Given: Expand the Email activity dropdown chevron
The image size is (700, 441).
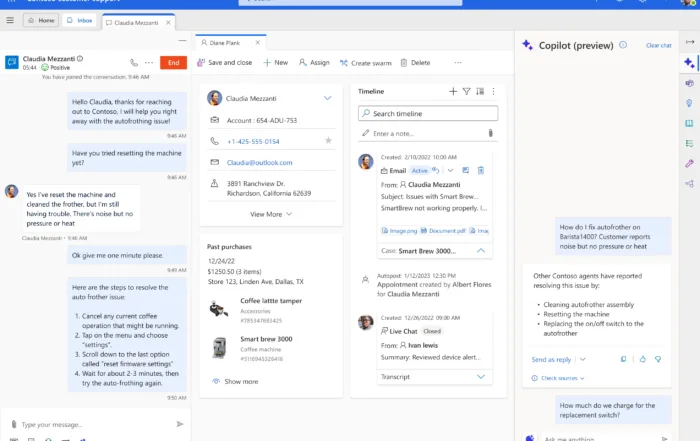Looking at the screenshot, I should (x=450, y=171).
